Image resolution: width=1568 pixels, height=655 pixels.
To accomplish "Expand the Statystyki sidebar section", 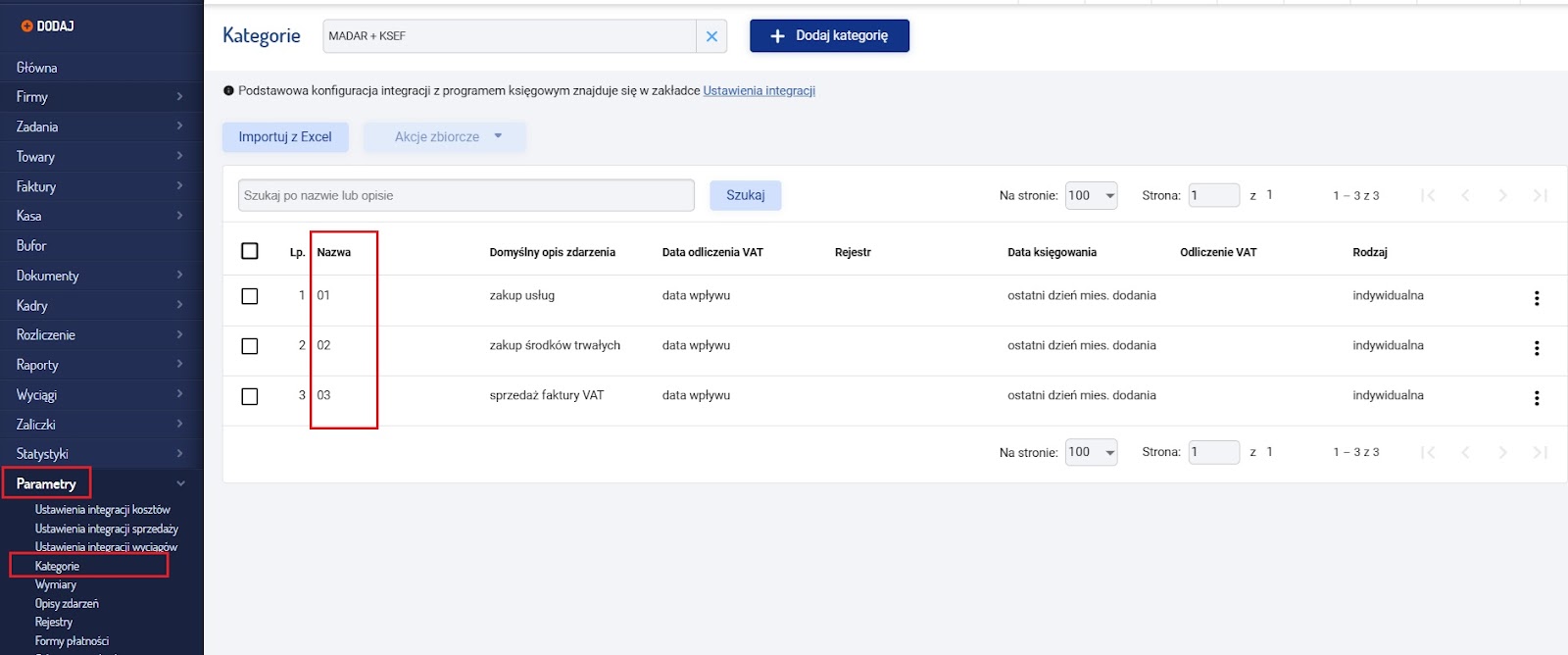I will 102,454.
